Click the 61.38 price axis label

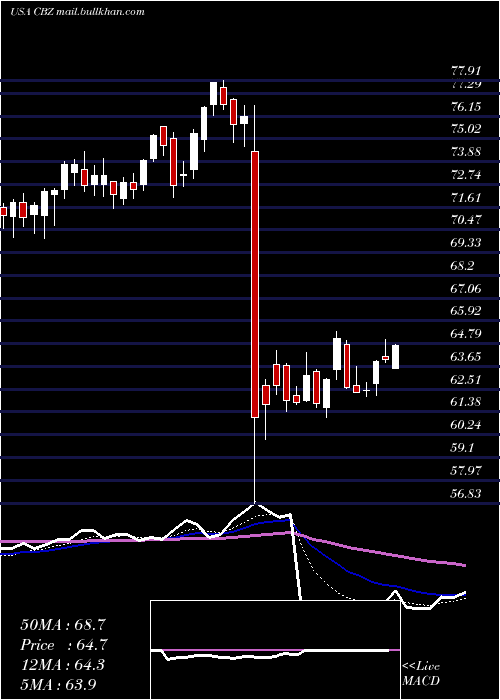pyautogui.click(x=466, y=402)
